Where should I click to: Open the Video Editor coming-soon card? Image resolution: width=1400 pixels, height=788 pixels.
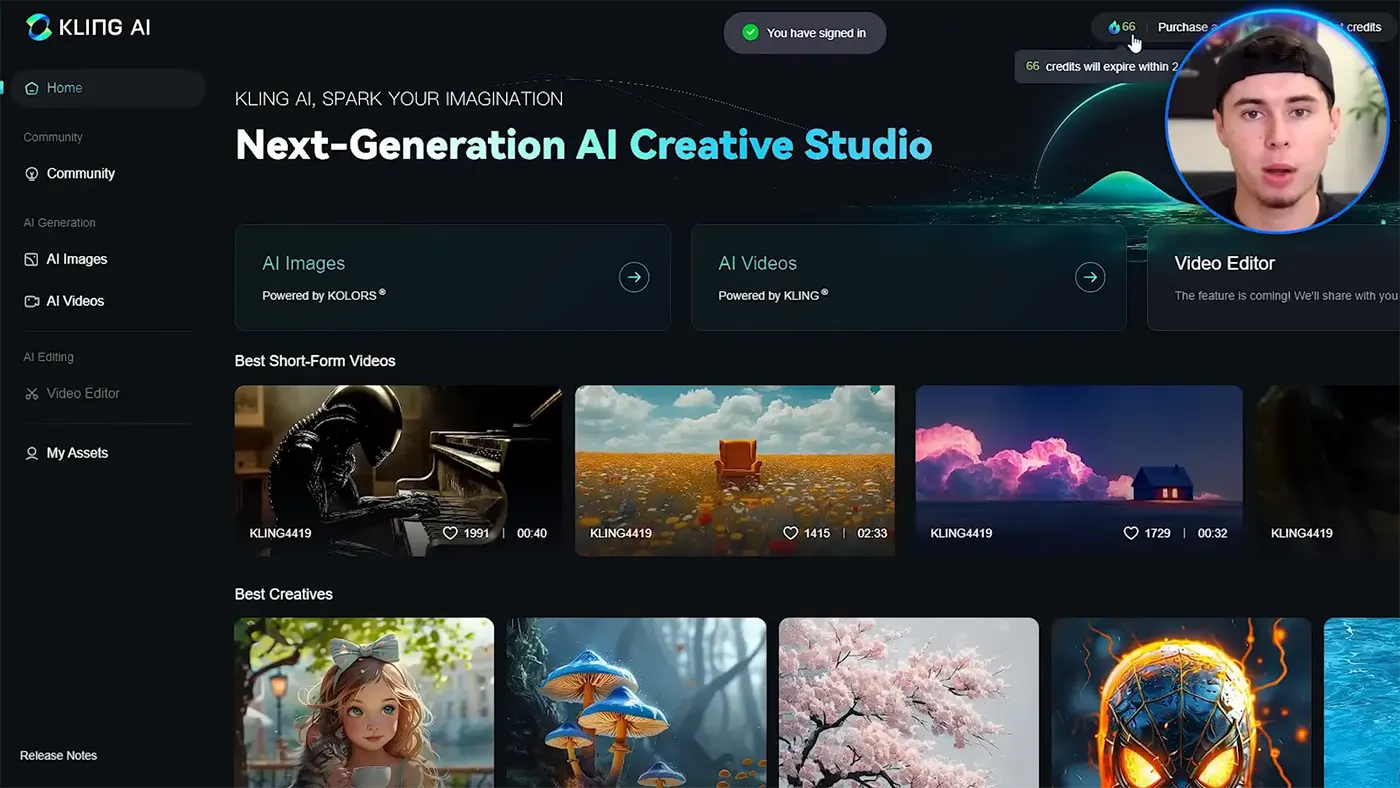pos(1273,277)
